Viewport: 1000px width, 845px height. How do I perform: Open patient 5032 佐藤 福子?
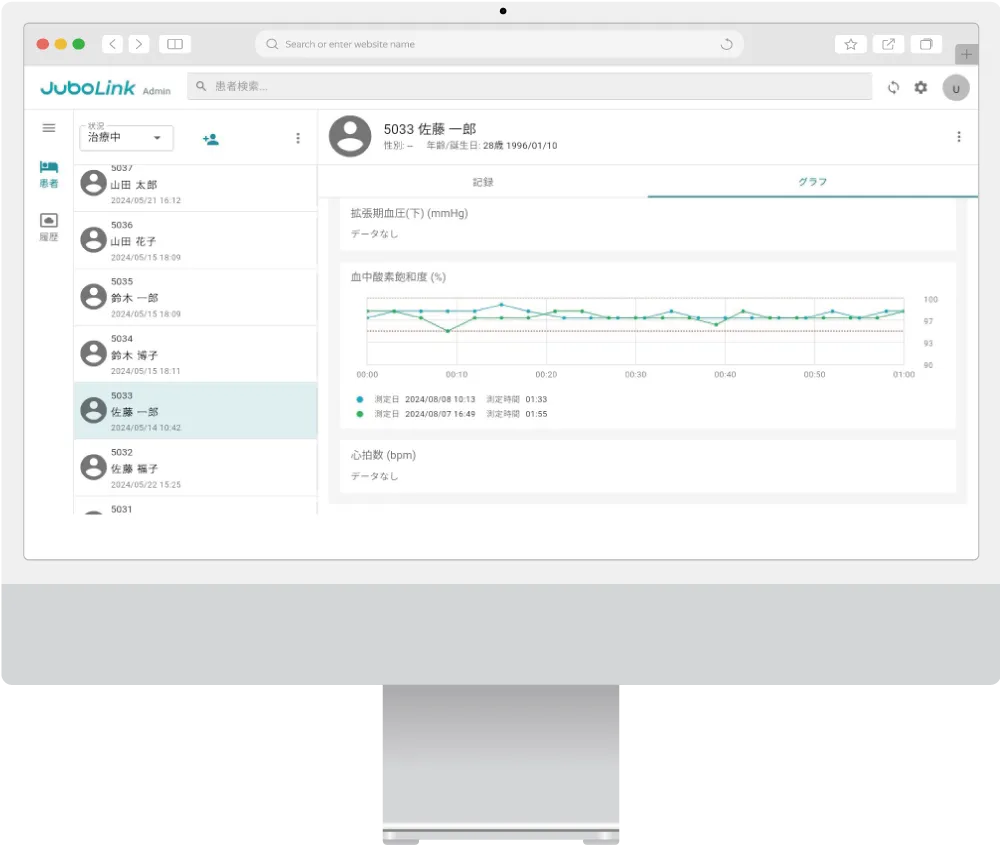tap(195, 468)
